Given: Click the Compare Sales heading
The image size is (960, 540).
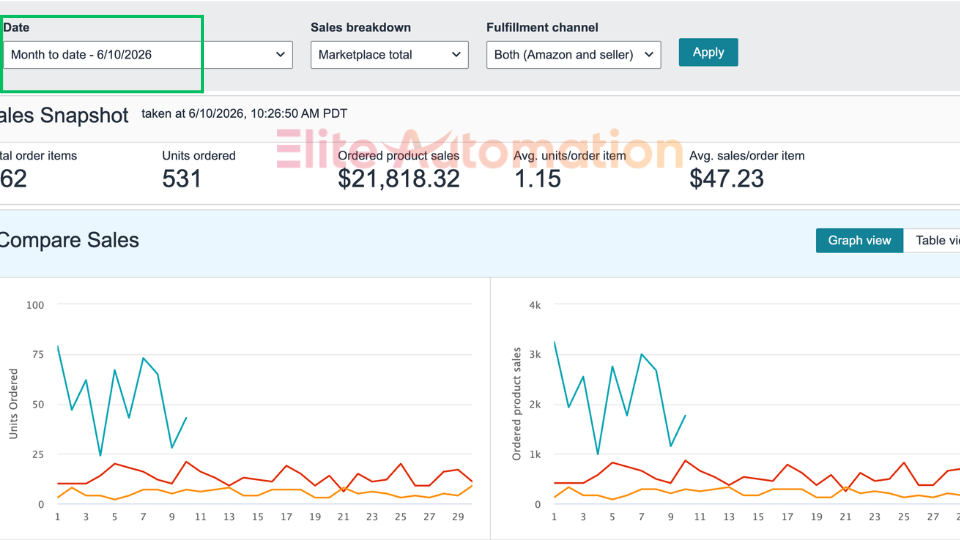Looking at the screenshot, I should coord(69,240).
